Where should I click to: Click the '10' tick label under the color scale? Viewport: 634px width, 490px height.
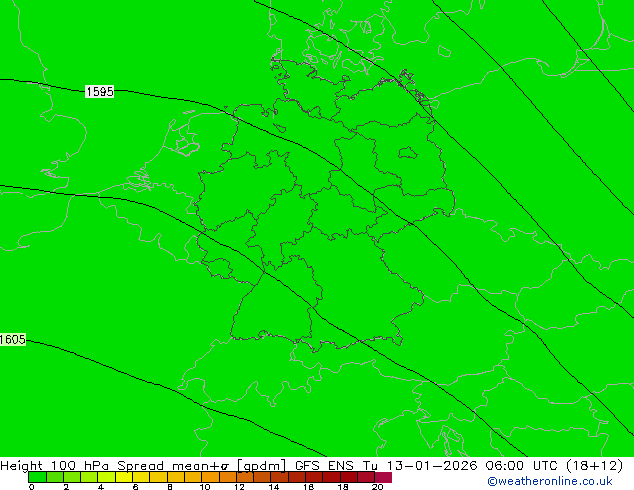point(205,486)
